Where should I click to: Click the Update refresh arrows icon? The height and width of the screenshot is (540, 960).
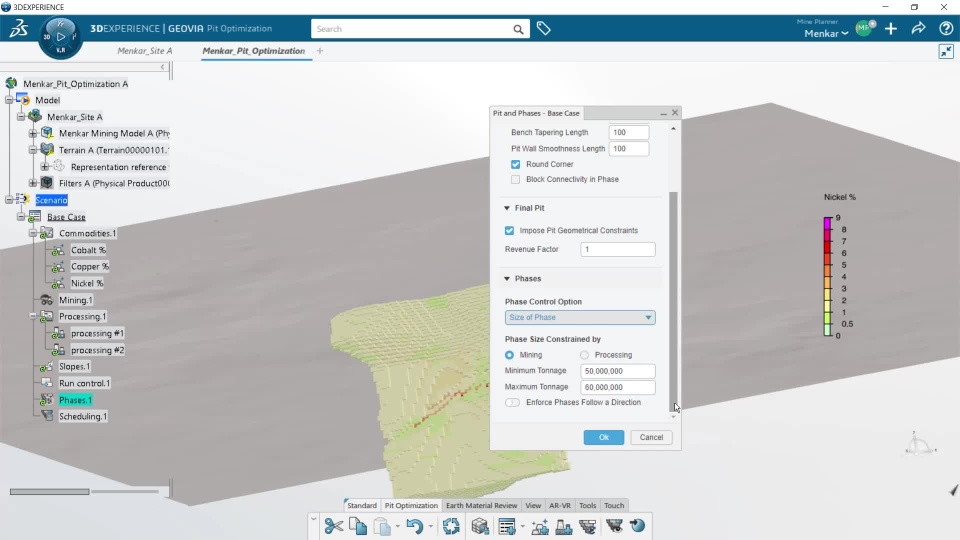pyautogui.click(x=451, y=526)
